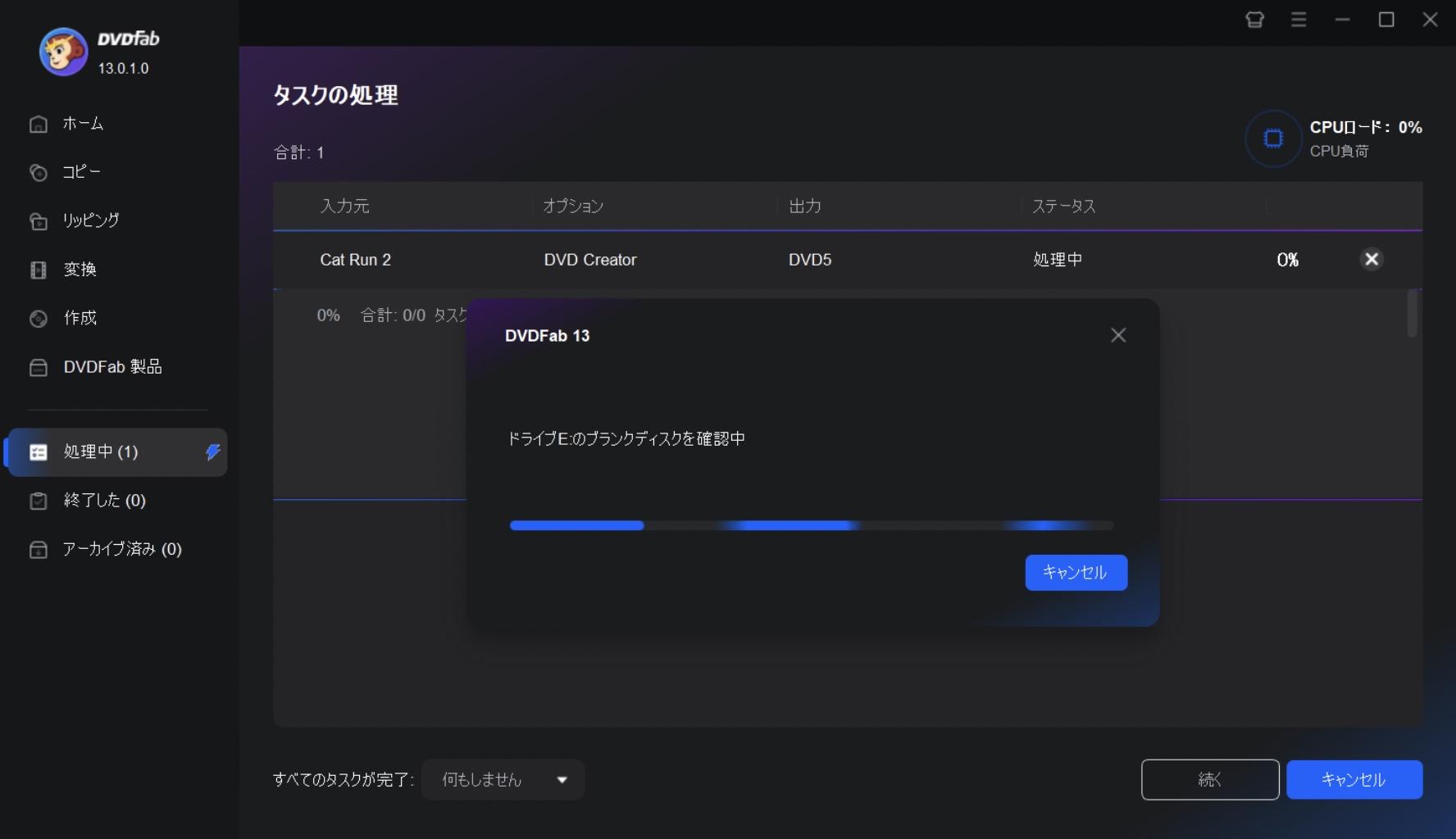Click the clipboard icon beside 終了した (0)

(39, 501)
